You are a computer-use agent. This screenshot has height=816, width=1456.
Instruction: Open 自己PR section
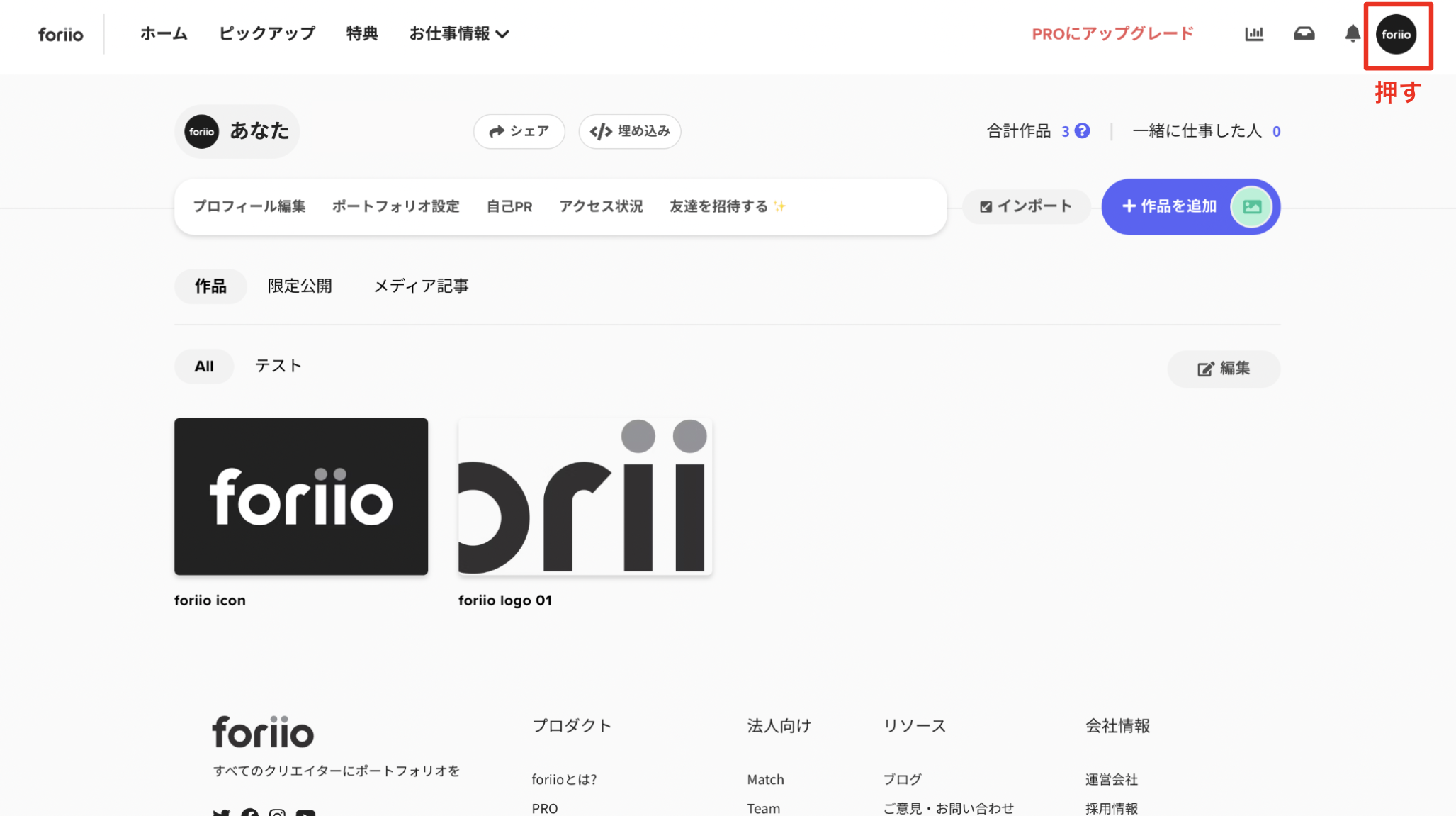(509, 206)
